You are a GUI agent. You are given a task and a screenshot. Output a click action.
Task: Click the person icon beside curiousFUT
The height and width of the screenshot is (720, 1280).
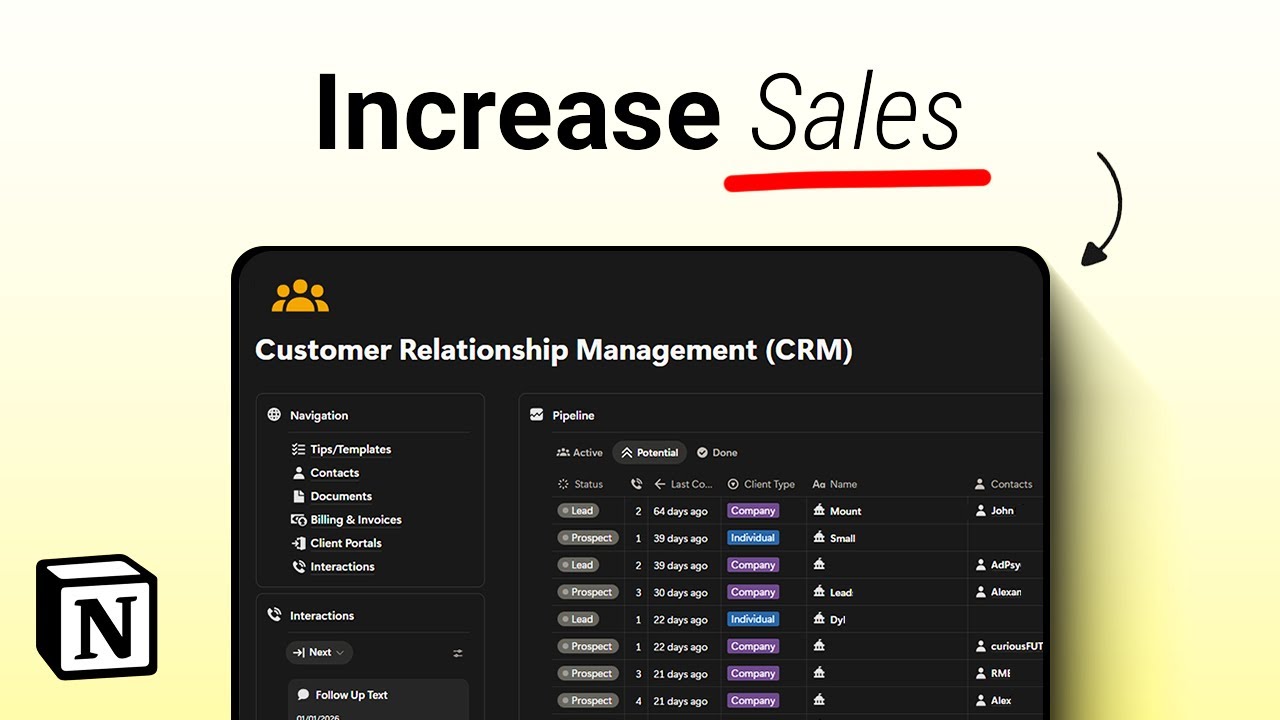[x=980, y=646]
